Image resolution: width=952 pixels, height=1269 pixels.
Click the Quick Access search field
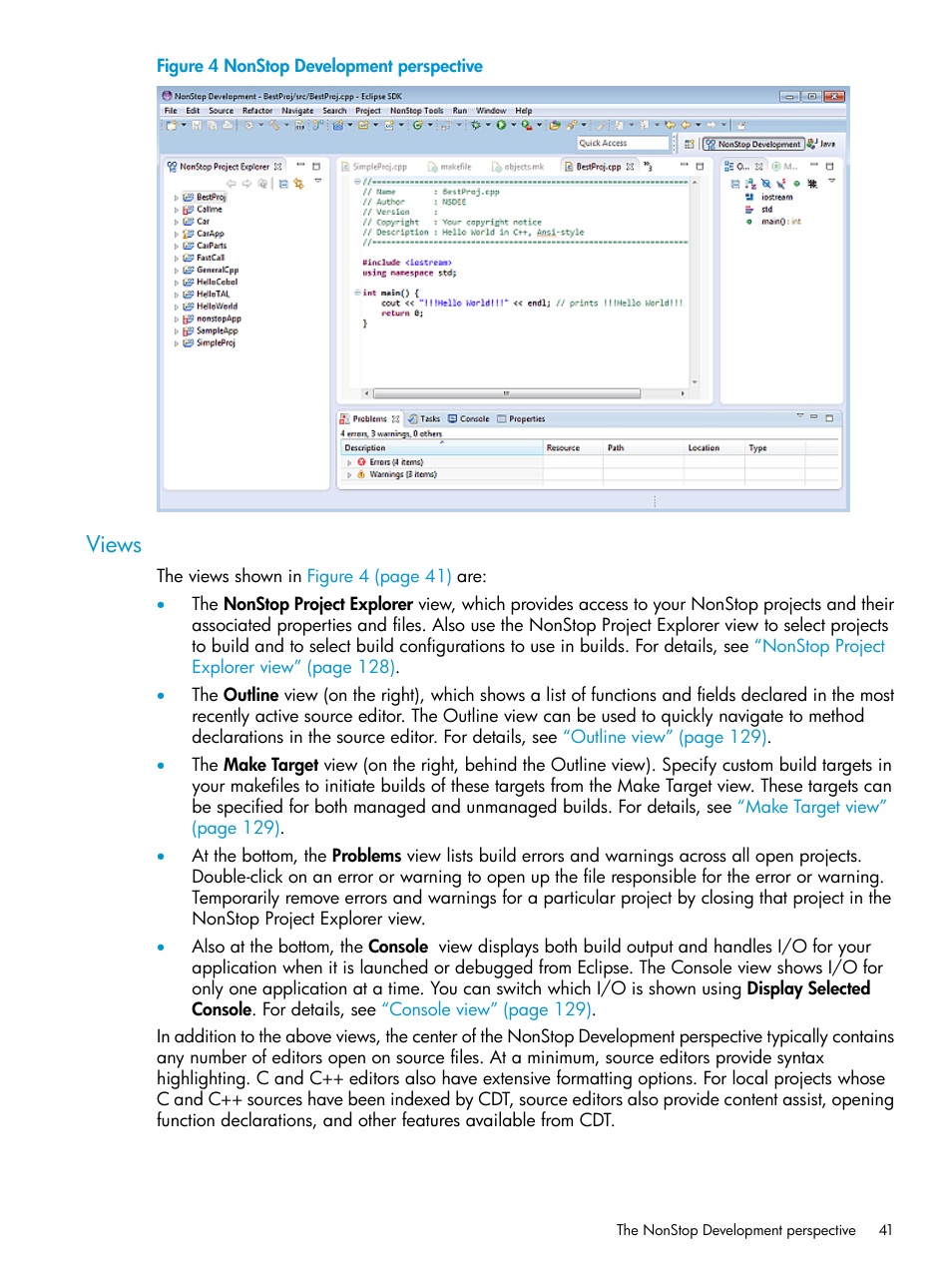coord(622,144)
